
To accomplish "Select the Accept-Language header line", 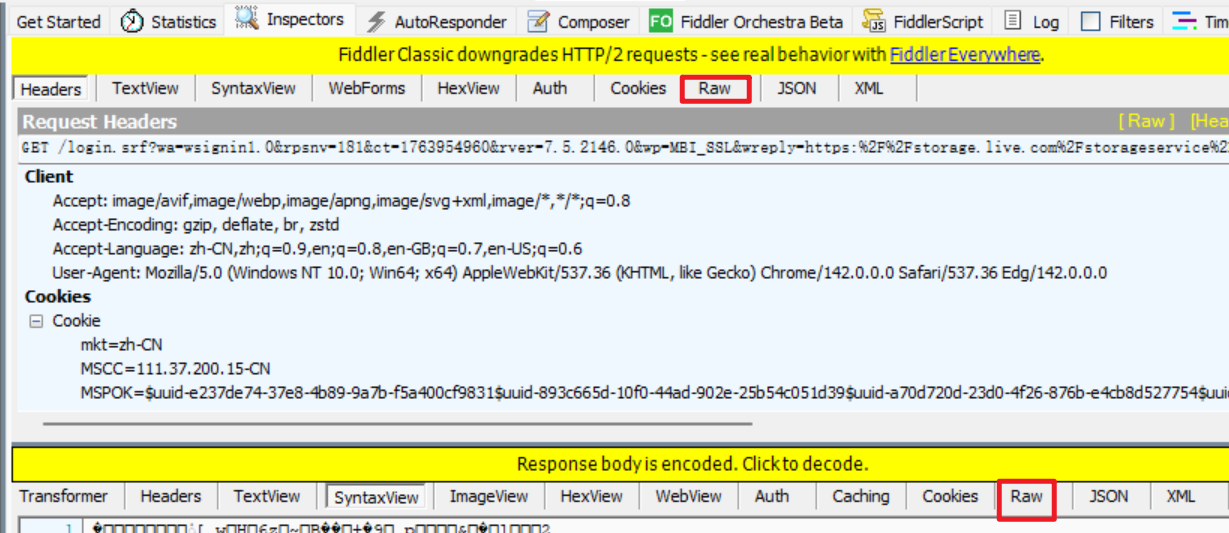I will pos(317,249).
